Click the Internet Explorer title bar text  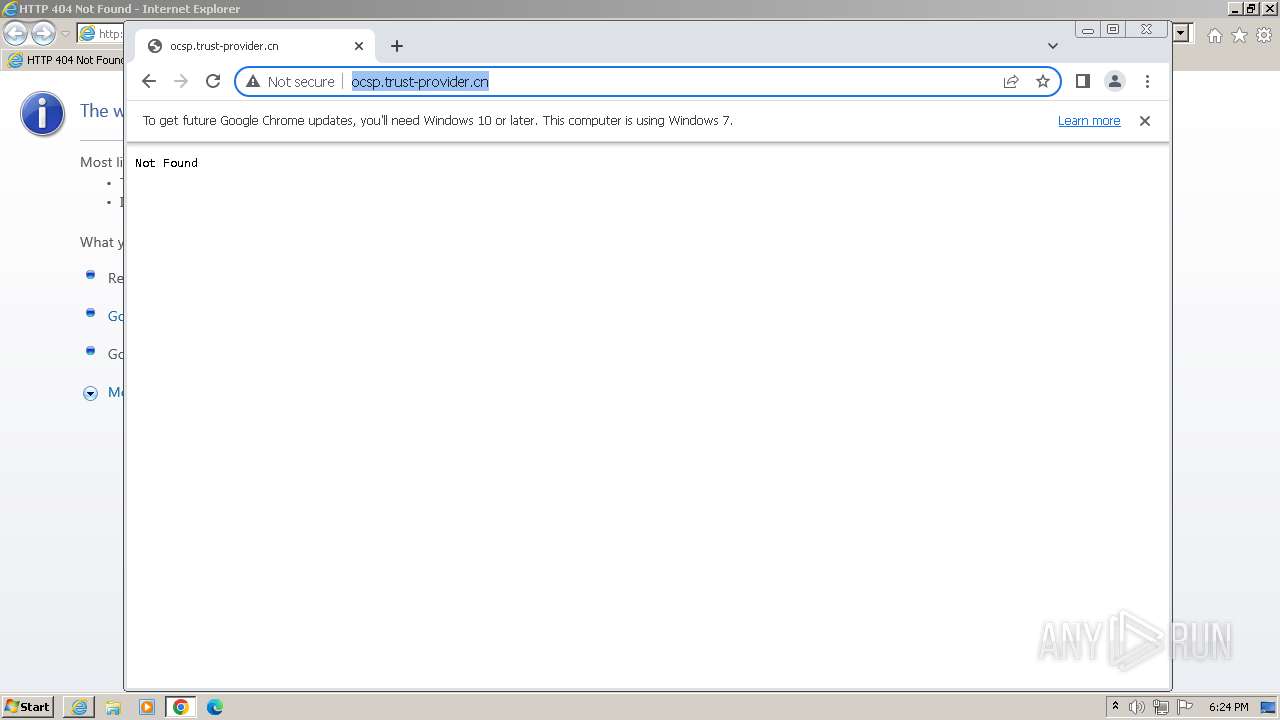click(130, 9)
